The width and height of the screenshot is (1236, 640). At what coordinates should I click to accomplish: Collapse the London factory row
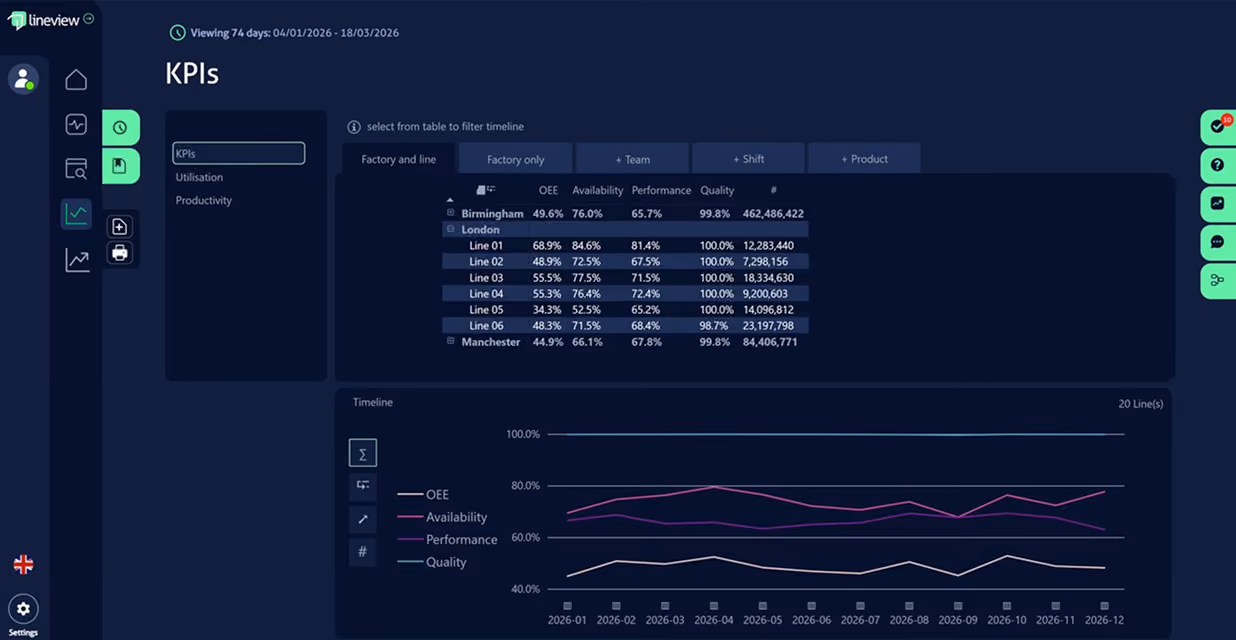[x=450, y=229]
